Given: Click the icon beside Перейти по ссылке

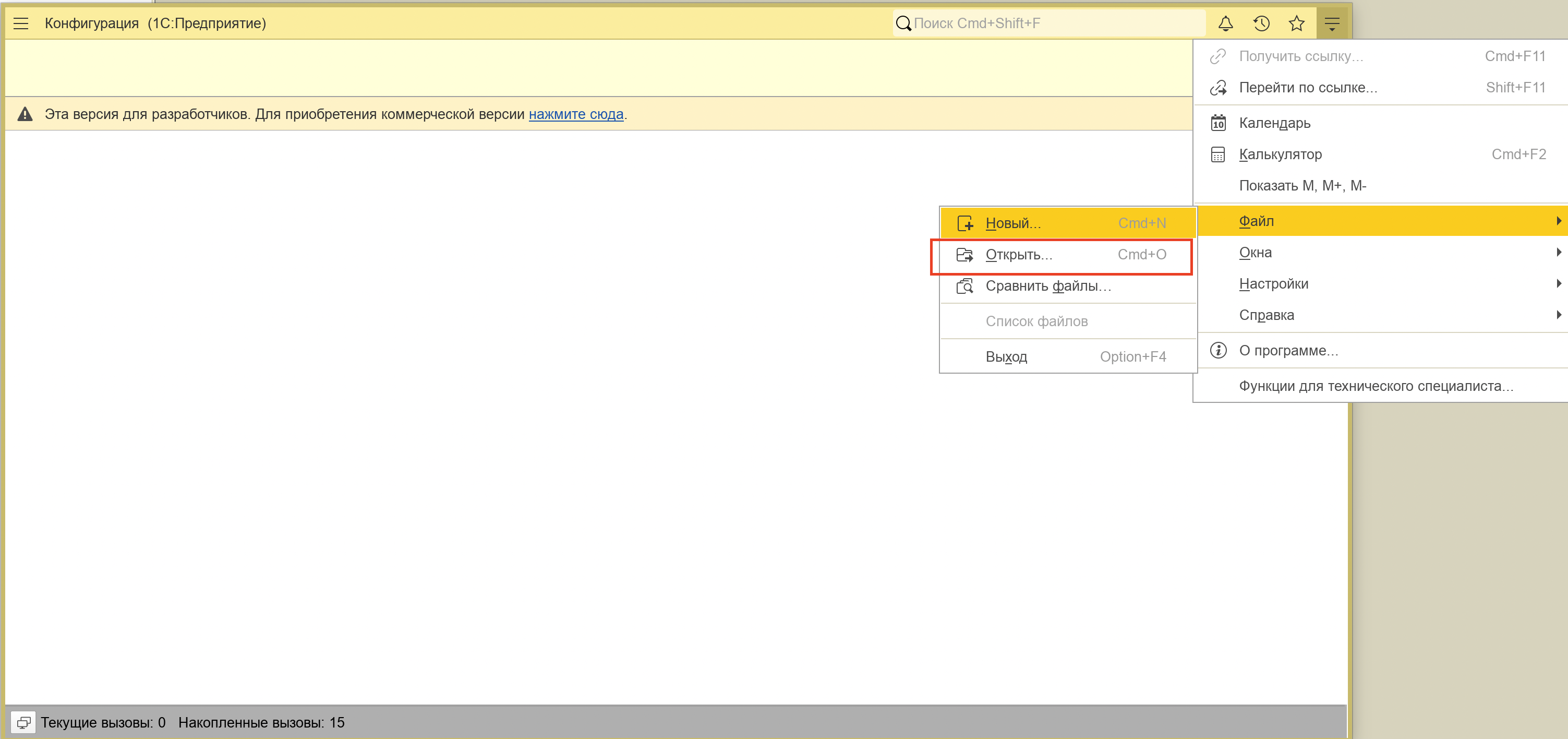Looking at the screenshot, I should pos(1218,88).
